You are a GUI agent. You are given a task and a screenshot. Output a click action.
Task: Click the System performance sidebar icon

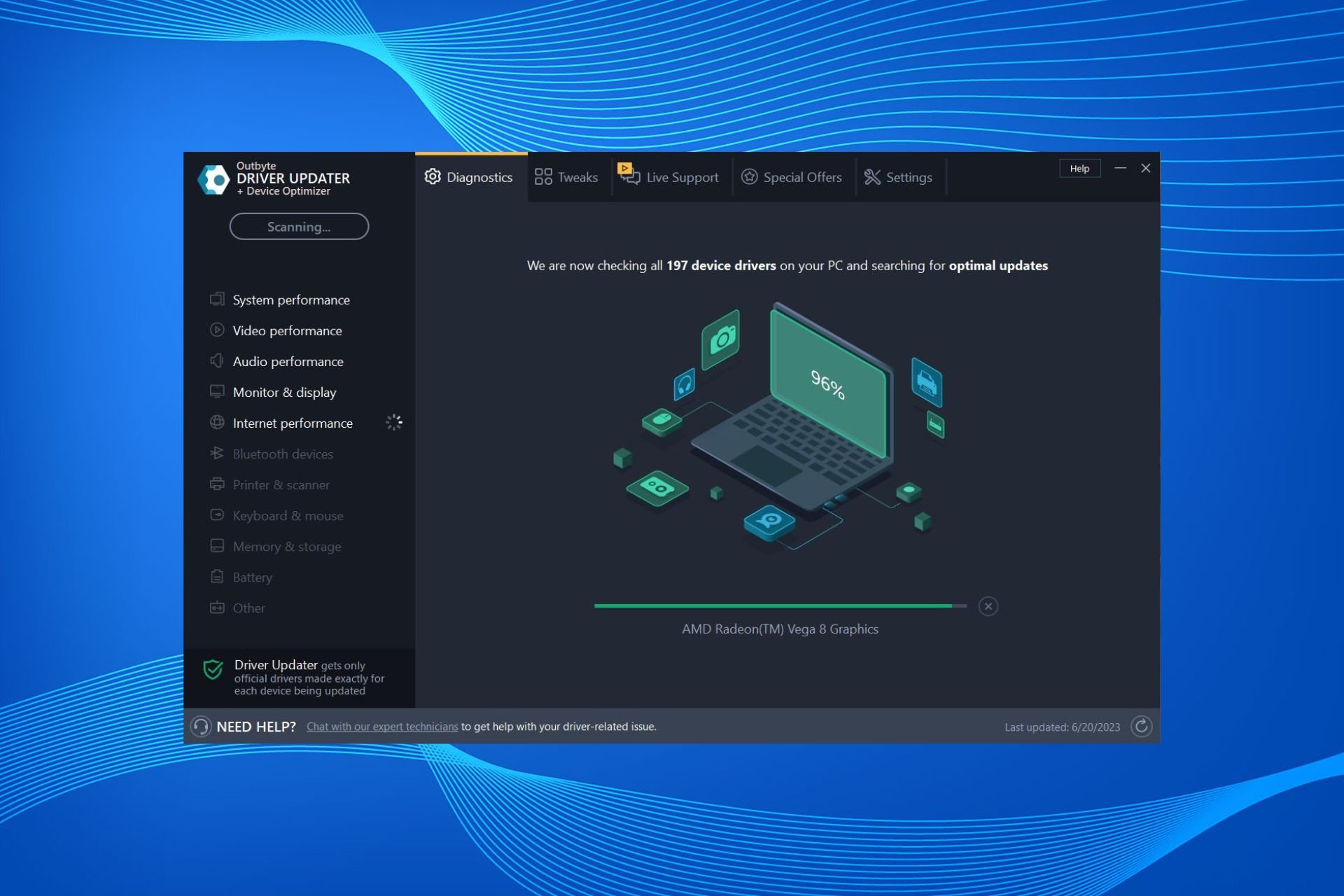(x=217, y=299)
